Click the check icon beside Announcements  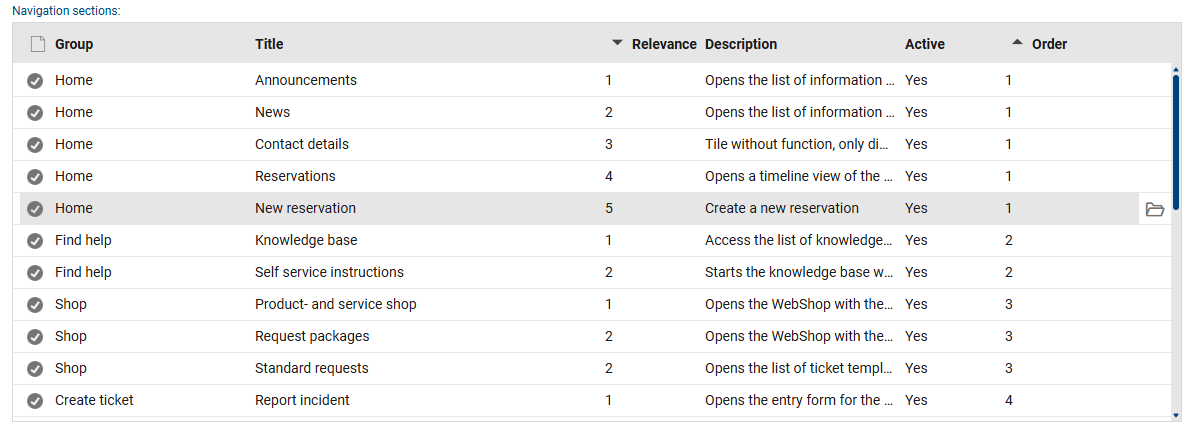click(x=35, y=81)
